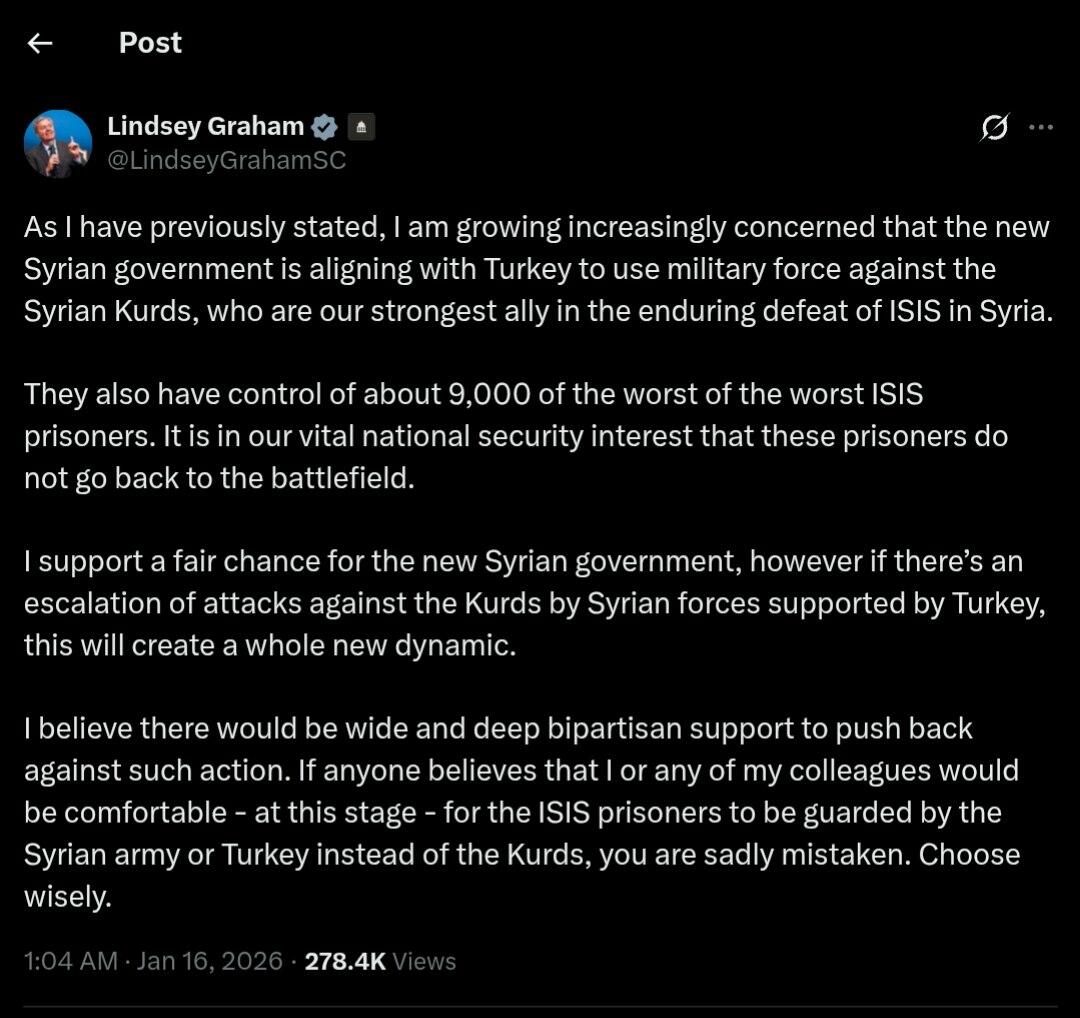The height and width of the screenshot is (1018, 1080).
Task: Click the Jan 16, 2026 date
Action: pyautogui.click(x=210, y=961)
